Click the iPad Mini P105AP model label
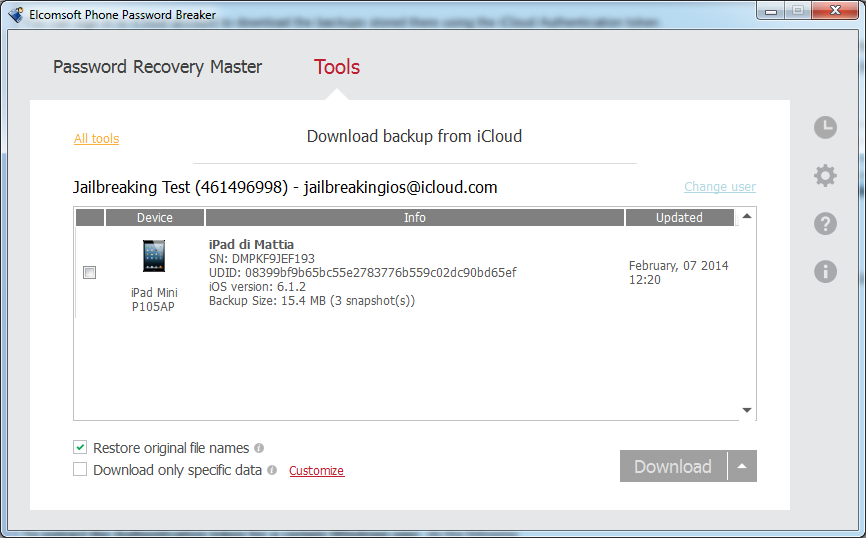866x538 pixels. [154, 299]
